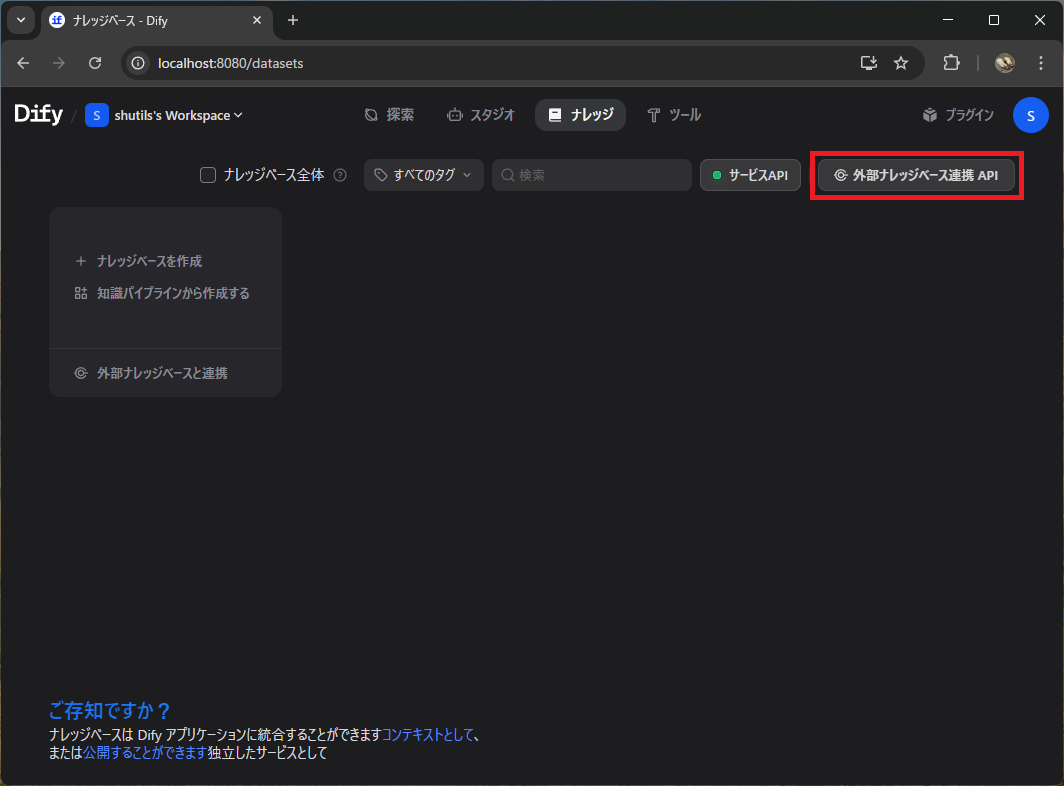The height and width of the screenshot is (786, 1064).
Task: Click the サービスAPI button
Action: 750,175
